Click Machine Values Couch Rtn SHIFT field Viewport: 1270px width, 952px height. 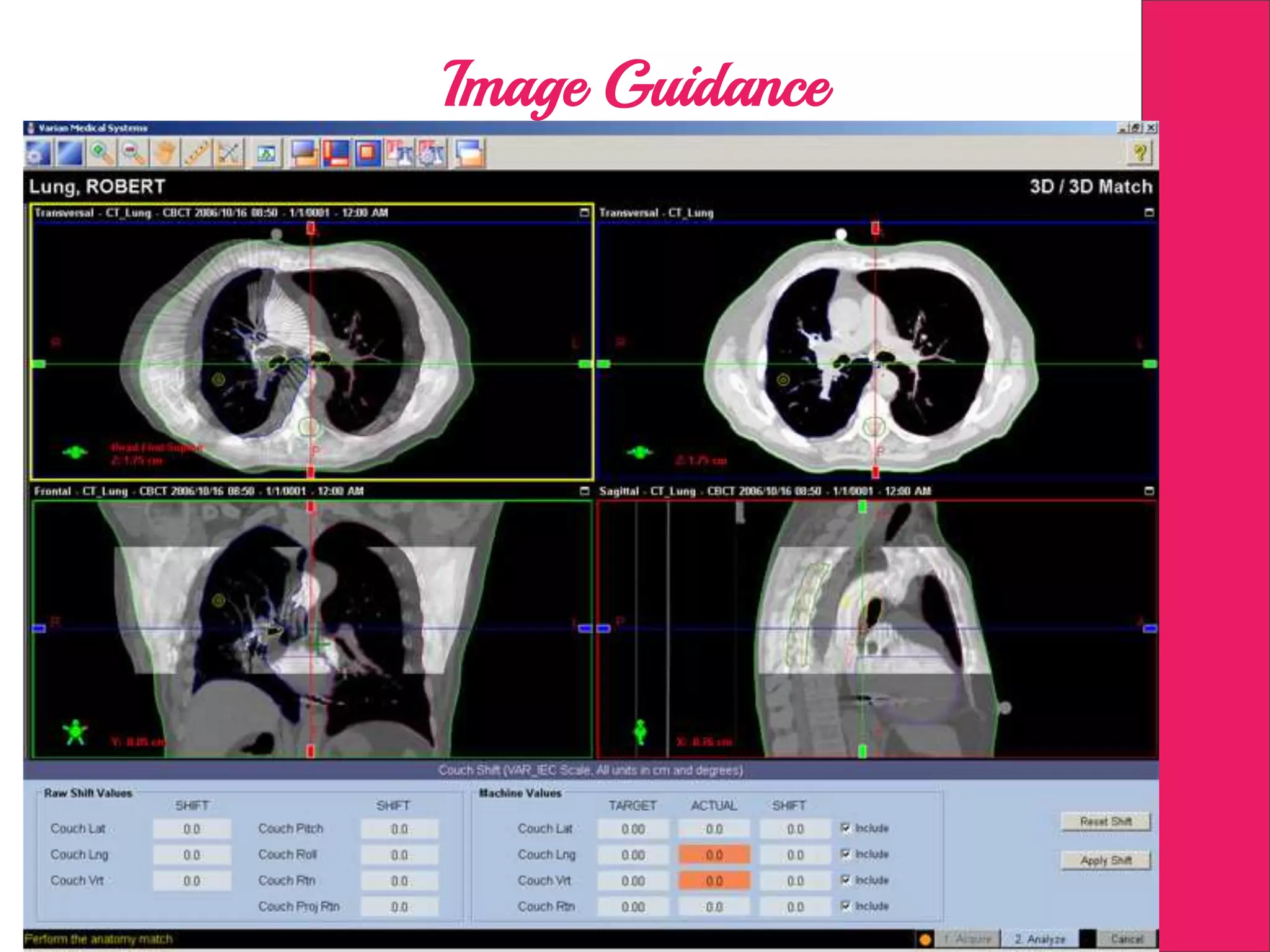796,907
